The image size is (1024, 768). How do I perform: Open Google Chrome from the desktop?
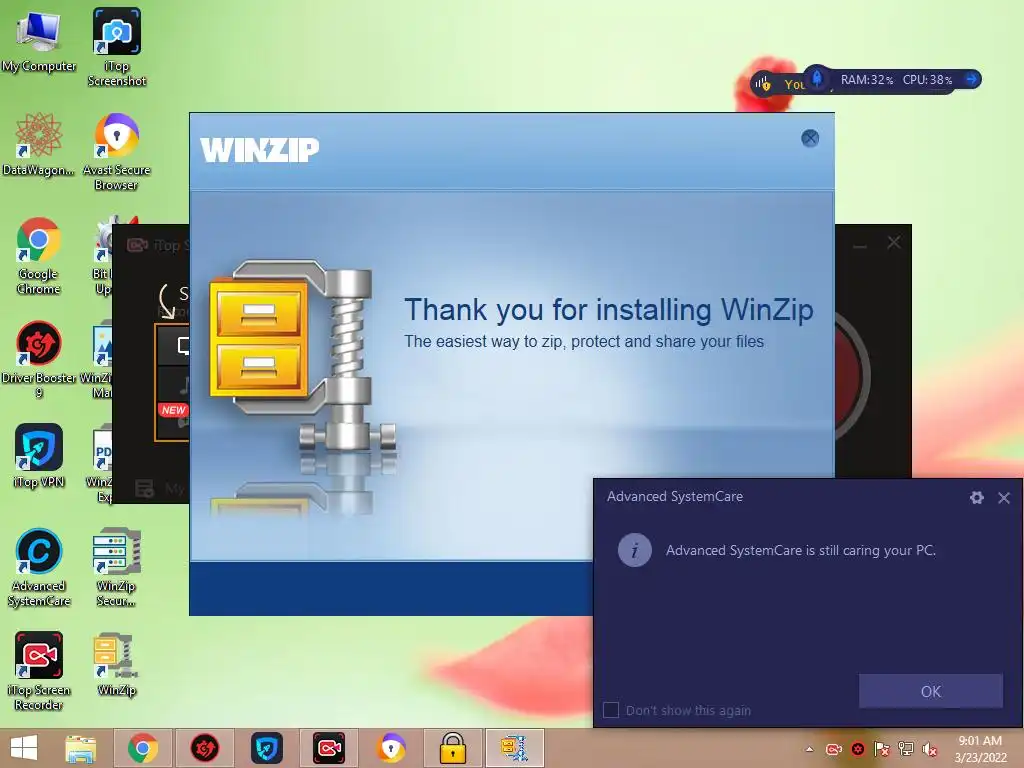coord(39,255)
